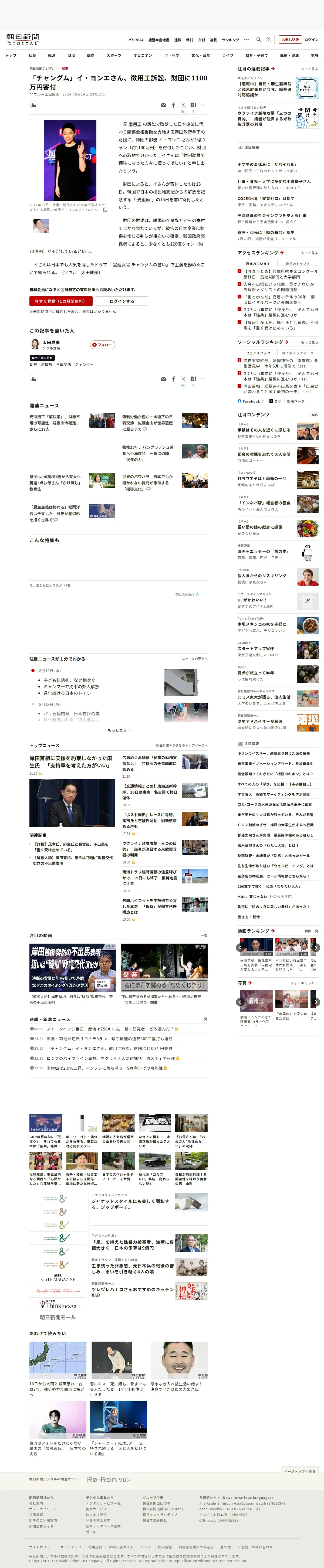This screenshot has height=1568, width=324.
Task: Click Hatena bookmark B! icon below headline
Action: [193, 105]
